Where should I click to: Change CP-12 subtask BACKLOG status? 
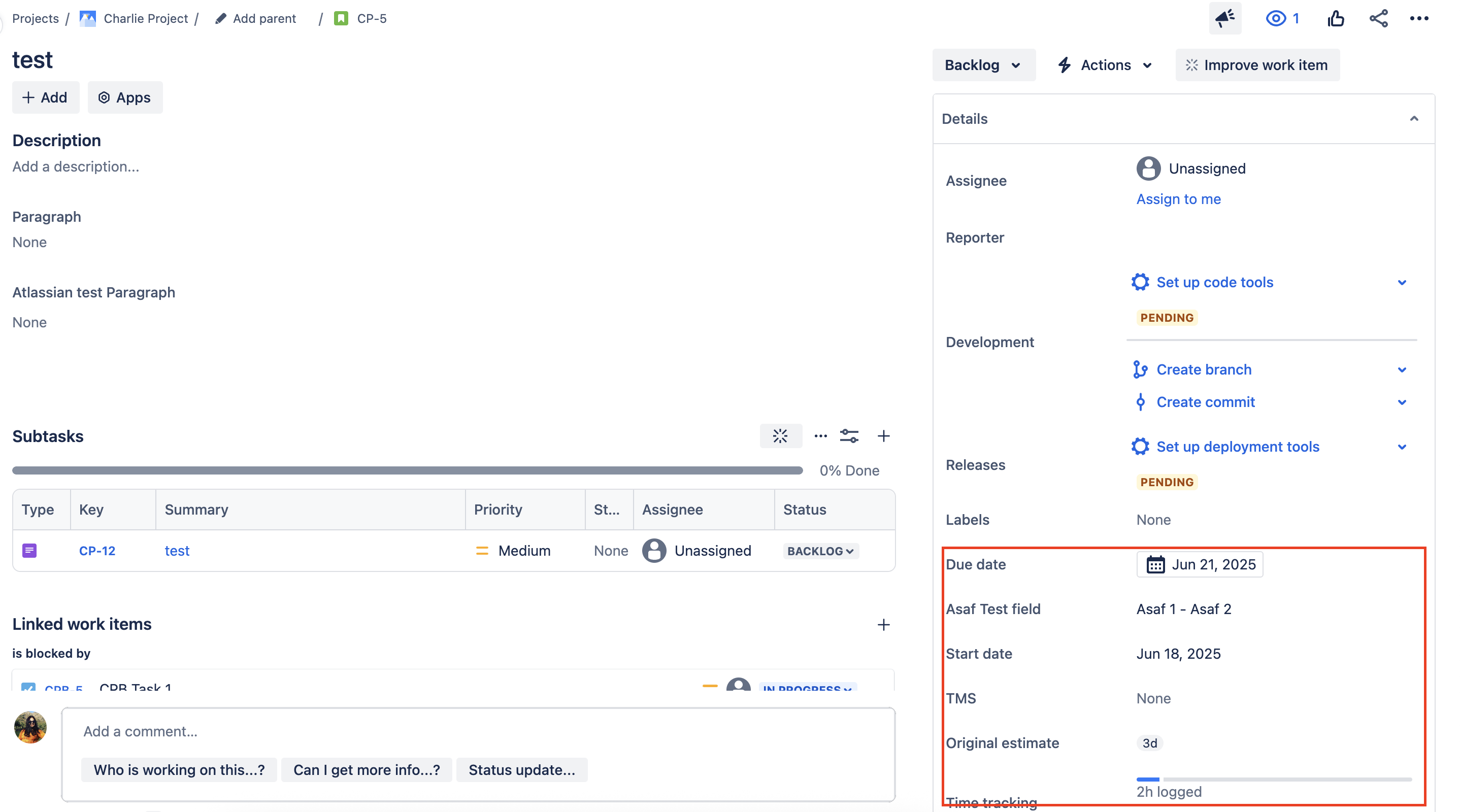pyautogui.click(x=820, y=551)
